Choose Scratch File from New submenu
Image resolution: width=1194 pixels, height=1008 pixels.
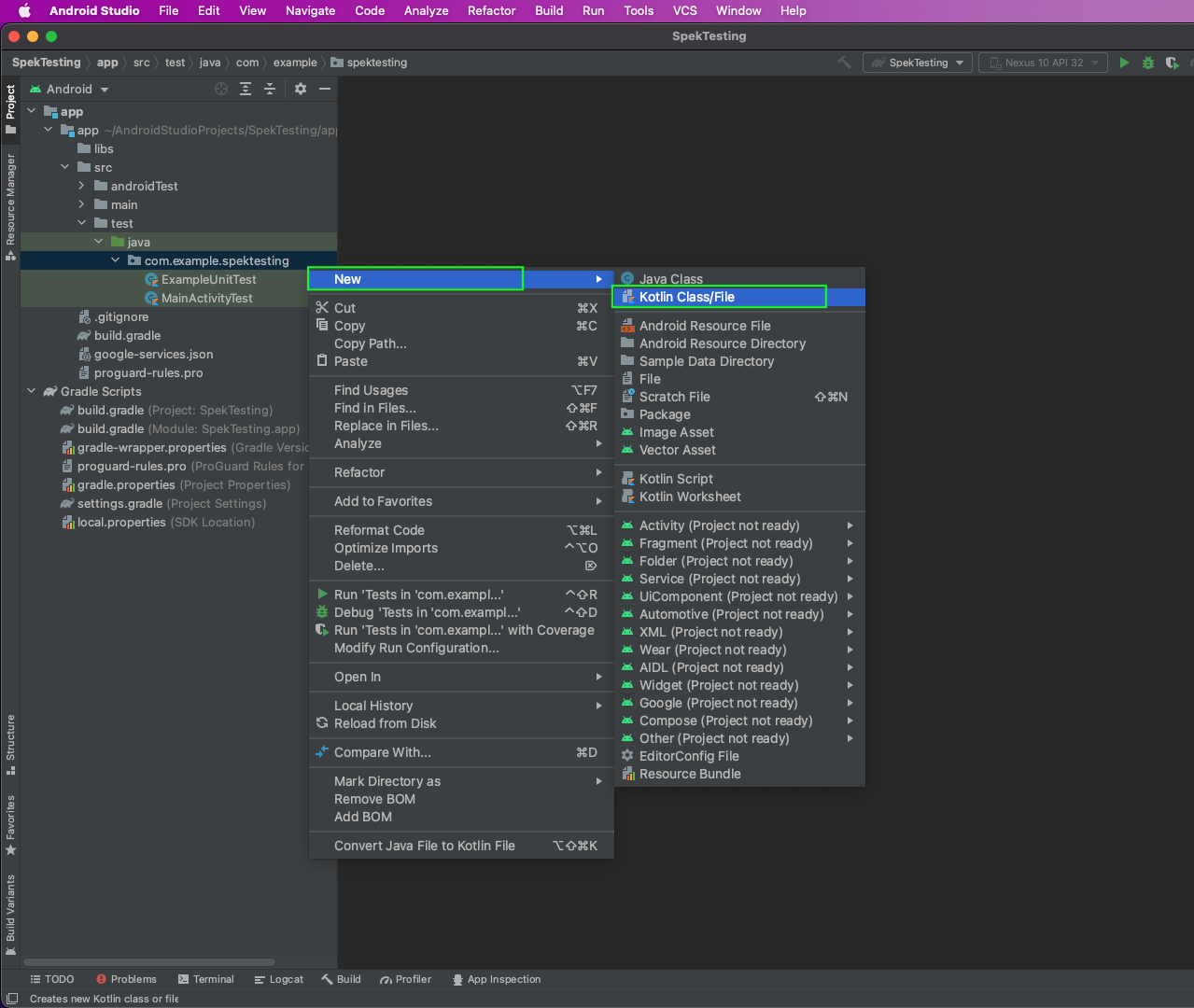tap(738, 397)
